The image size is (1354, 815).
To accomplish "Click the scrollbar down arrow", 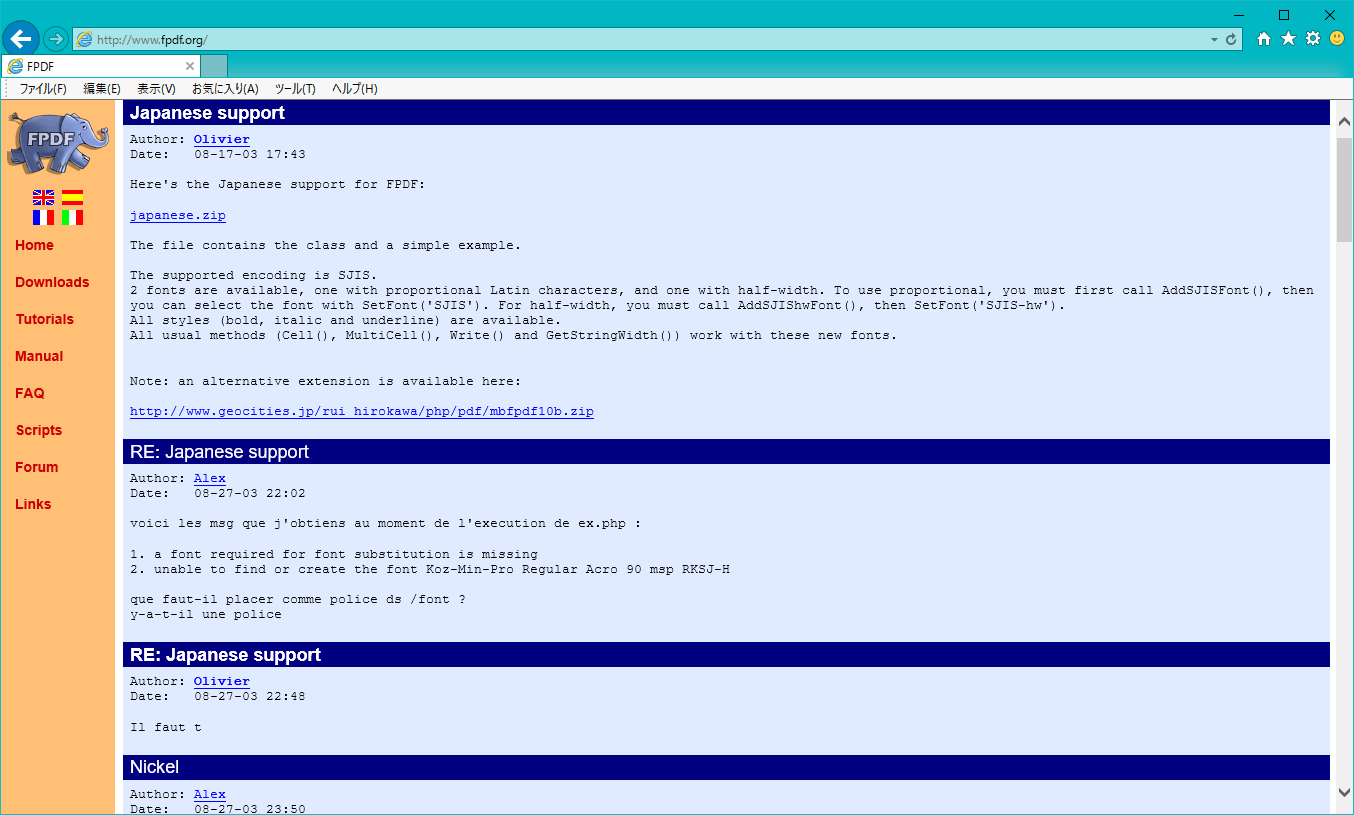I will pyautogui.click(x=1344, y=792).
